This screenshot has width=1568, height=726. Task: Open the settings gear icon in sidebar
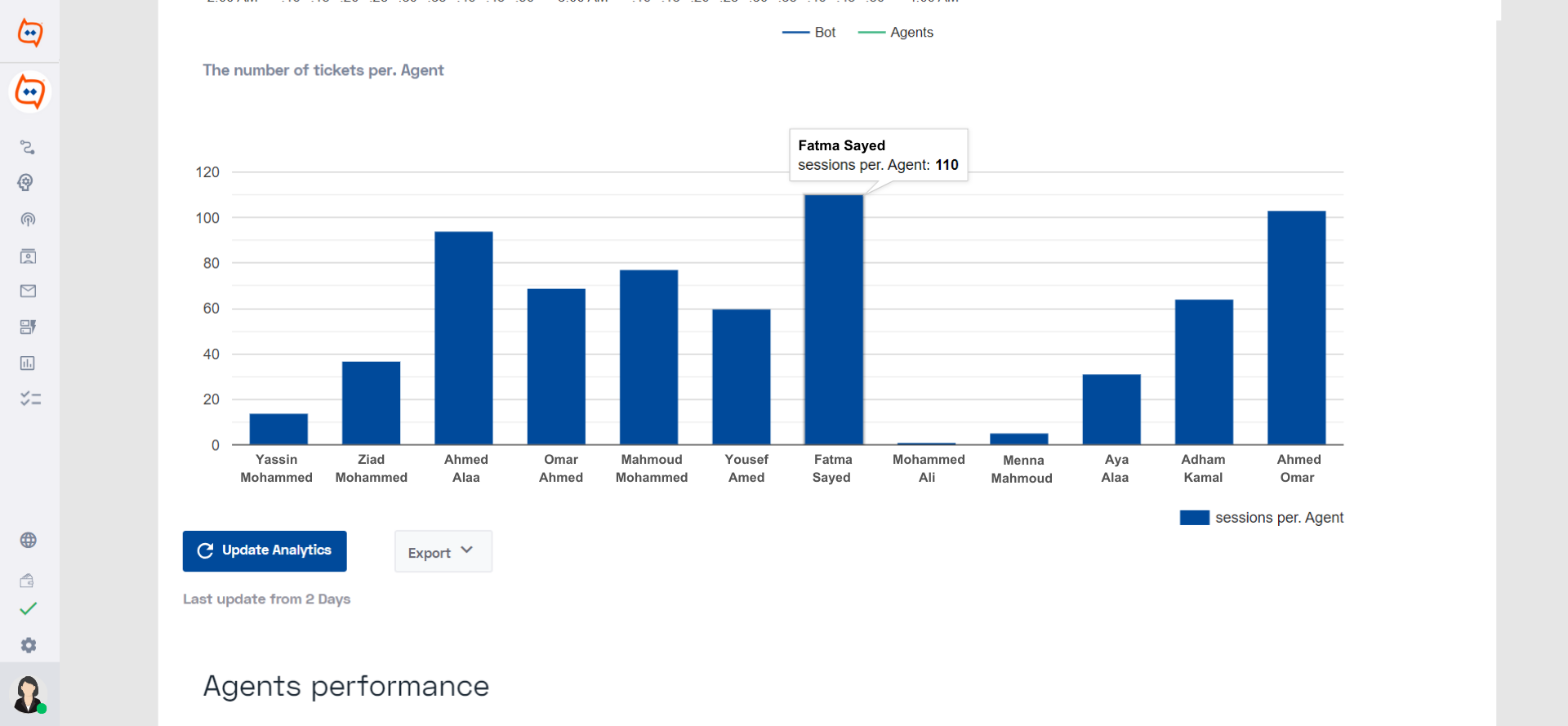click(x=29, y=645)
